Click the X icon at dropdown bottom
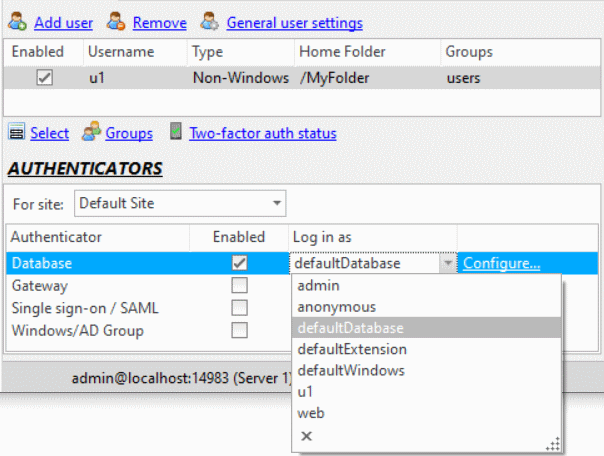 [306, 436]
